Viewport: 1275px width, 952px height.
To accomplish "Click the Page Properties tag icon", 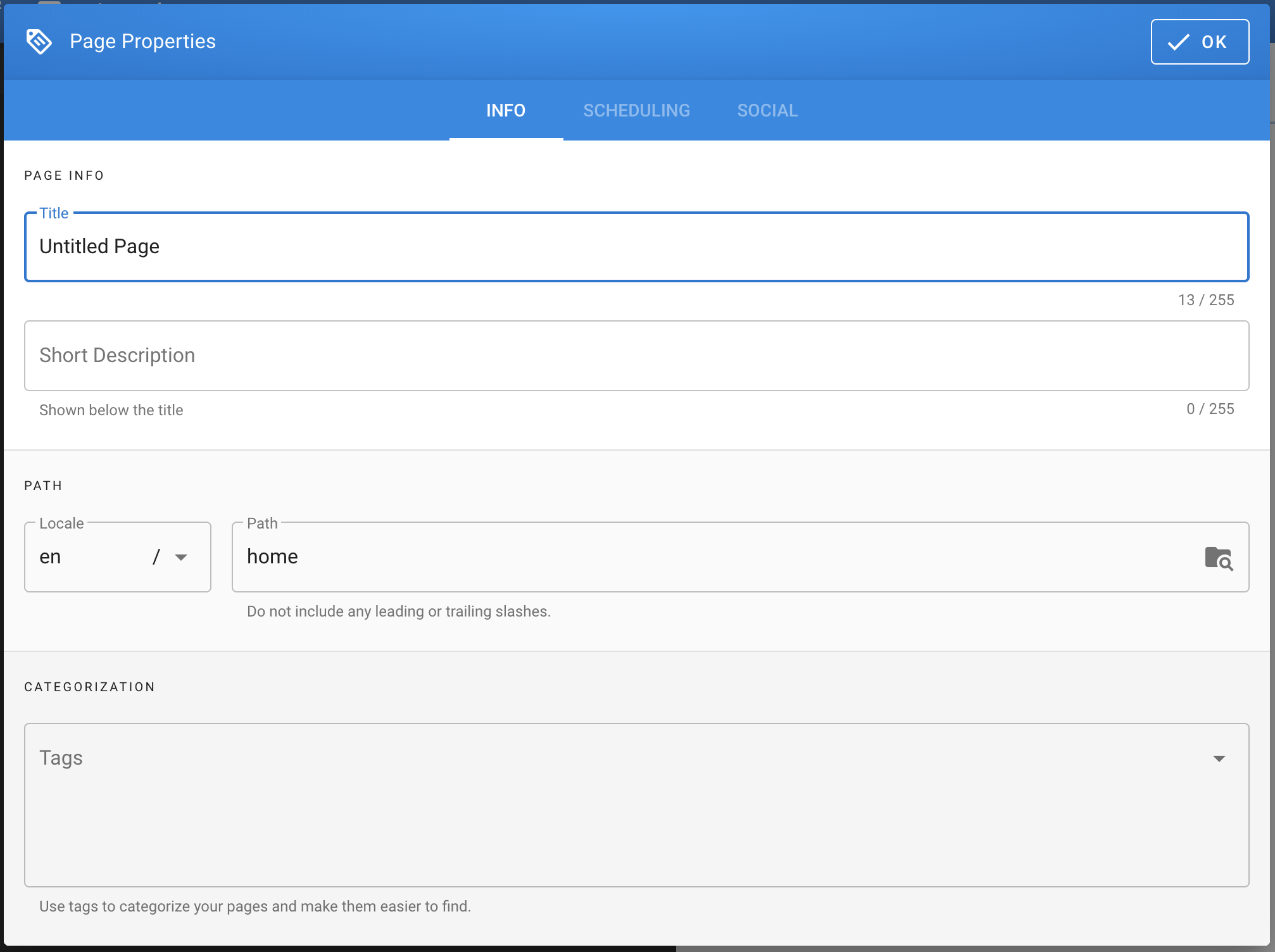I will pos(39,42).
